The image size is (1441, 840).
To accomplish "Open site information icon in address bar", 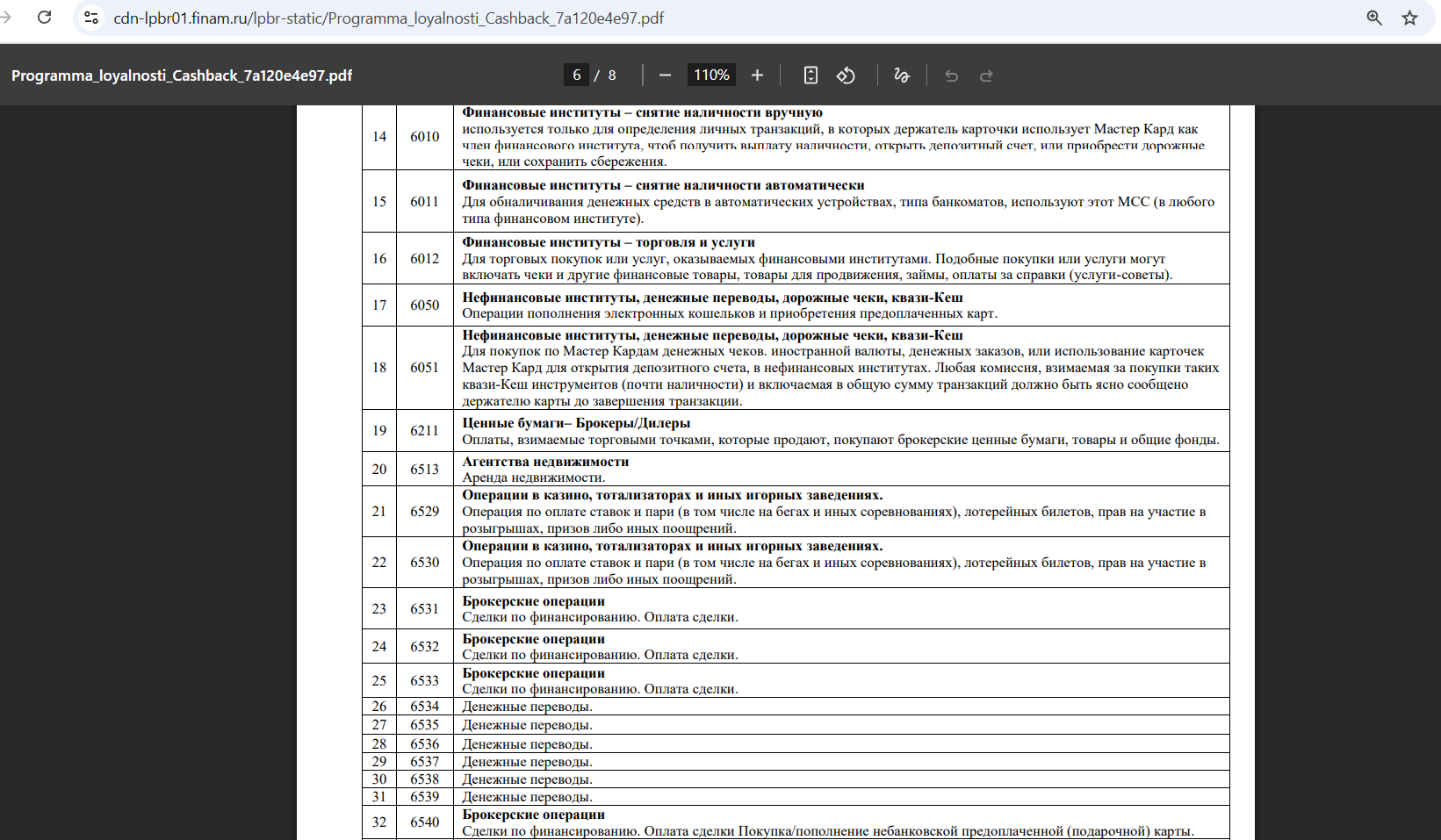I will (91, 18).
